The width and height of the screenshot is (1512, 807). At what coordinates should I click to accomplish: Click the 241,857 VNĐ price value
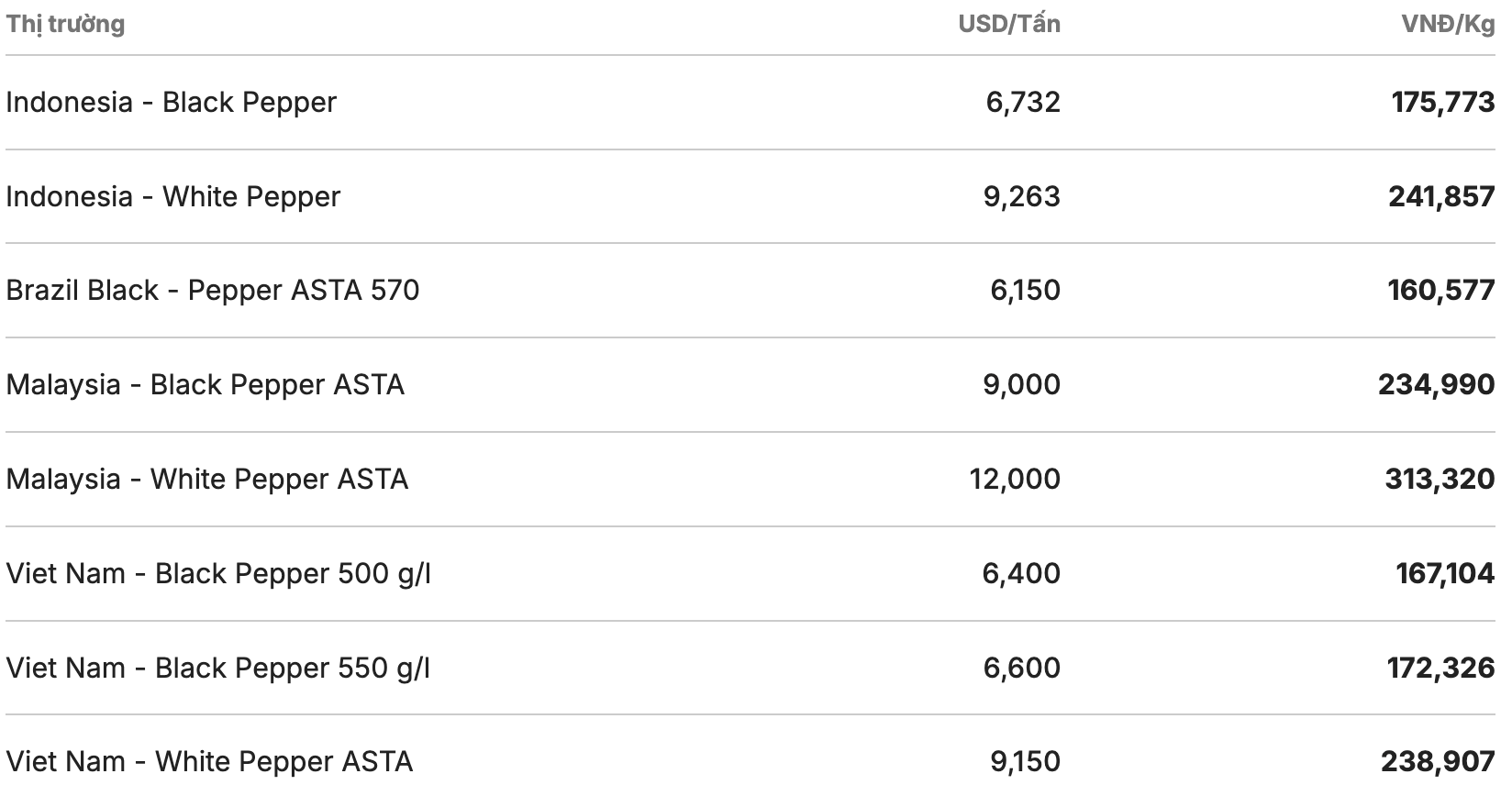coord(1440,196)
